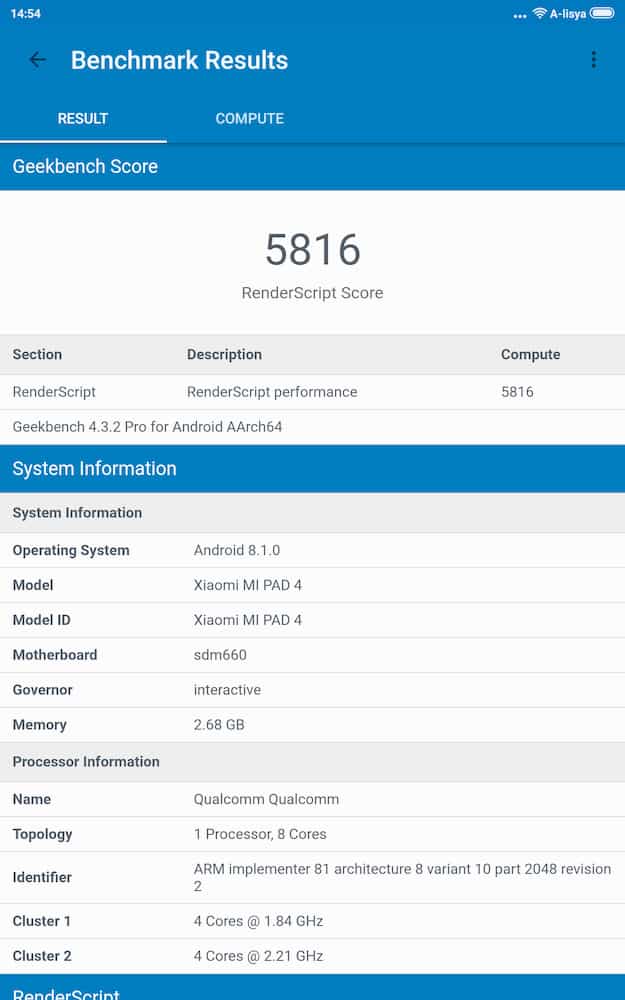Select the Topology row
The height and width of the screenshot is (1000, 625).
tap(312, 834)
